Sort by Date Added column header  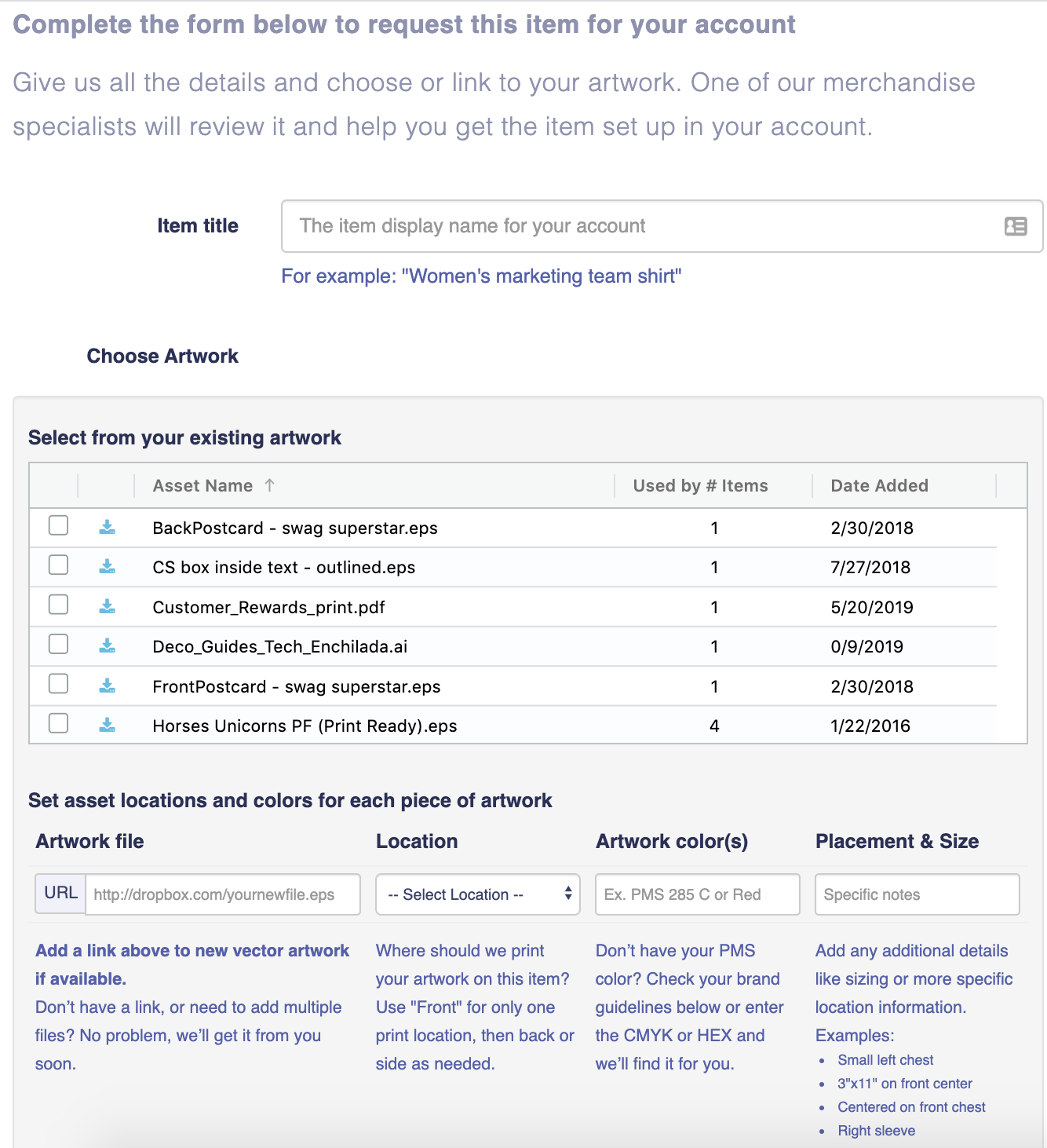point(879,486)
